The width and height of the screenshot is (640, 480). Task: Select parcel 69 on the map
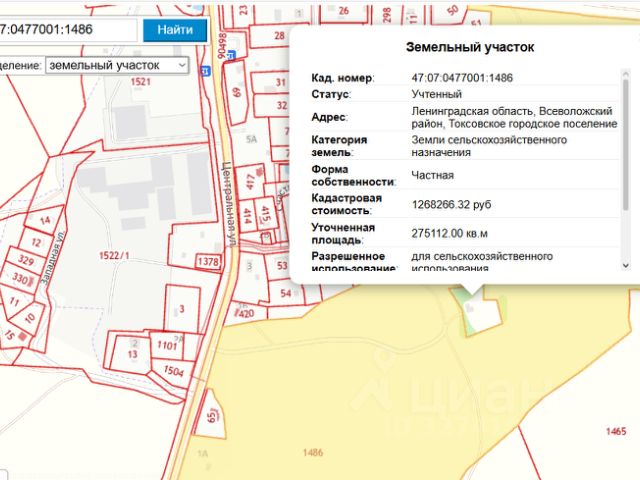pyautogui.click(x=237, y=93)
